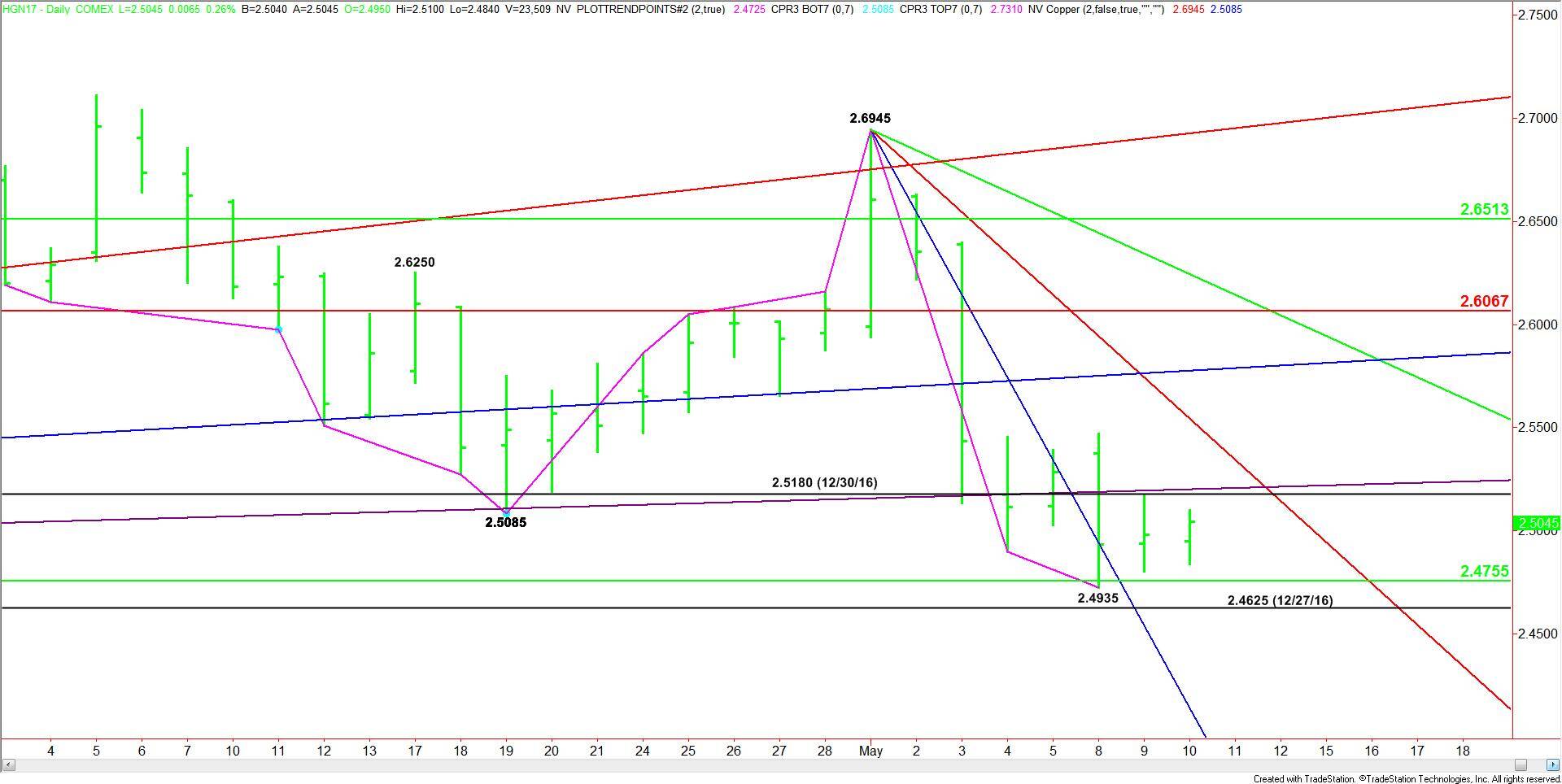
Task: Click date label 28 on time axis
Action: (x=824, y=751)
